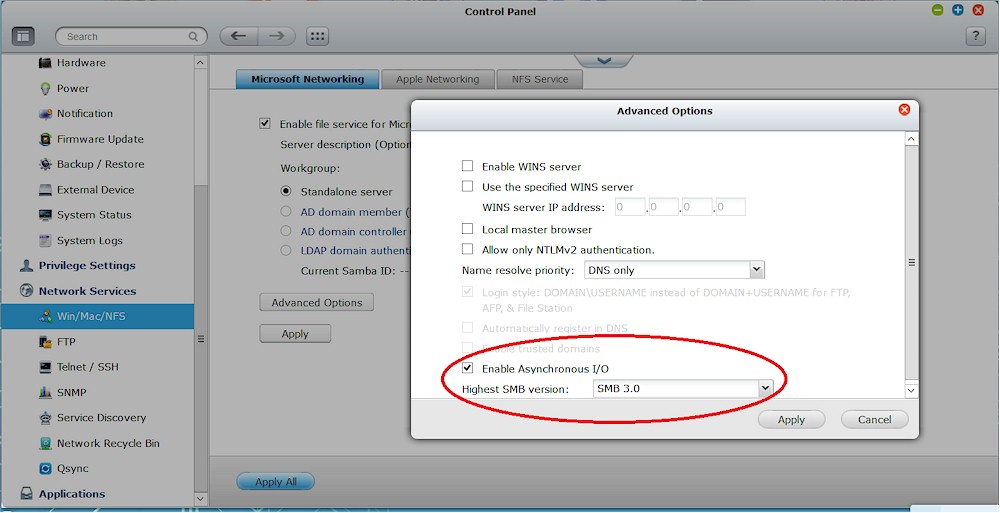This screenshot has width=1000, height=513.
Task: Click the Firmware Update sidebar icon
Action: [45, 139]
